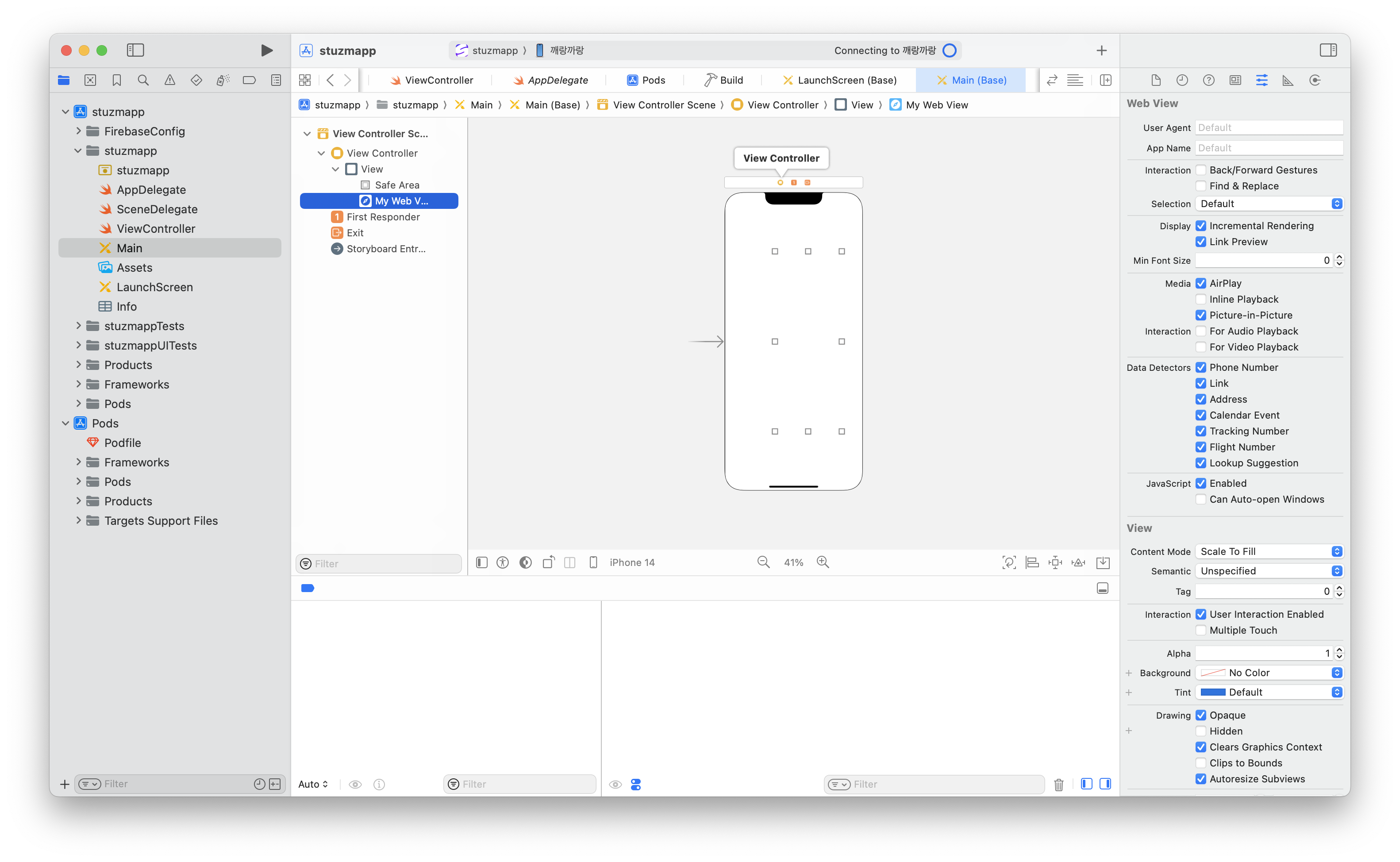Click the Tint color swatch
This screenshot has height=862, width=1400.
pos(1213,692)
